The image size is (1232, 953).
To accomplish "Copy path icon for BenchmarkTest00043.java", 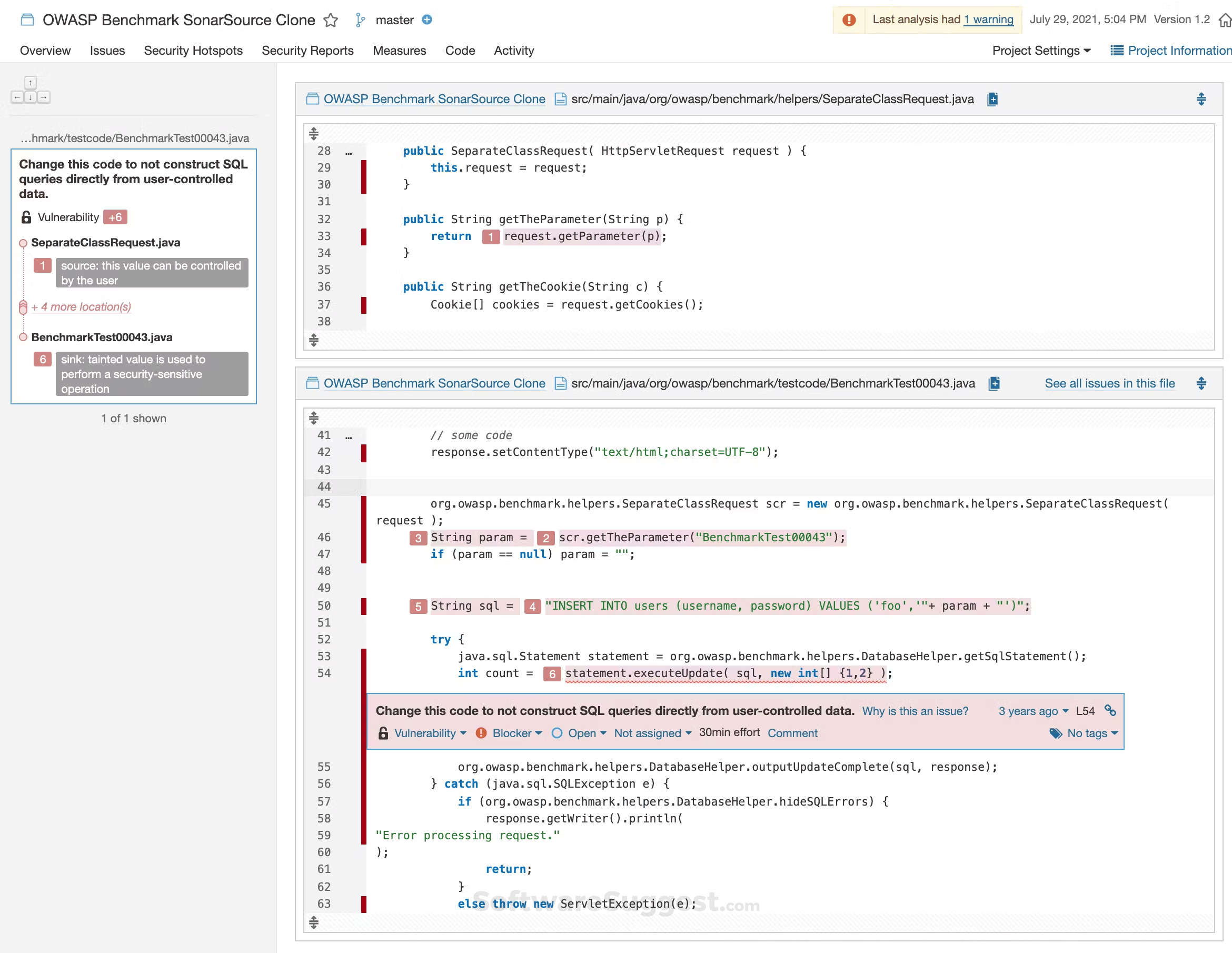I will pyautogui.click(x=994, y=384).
